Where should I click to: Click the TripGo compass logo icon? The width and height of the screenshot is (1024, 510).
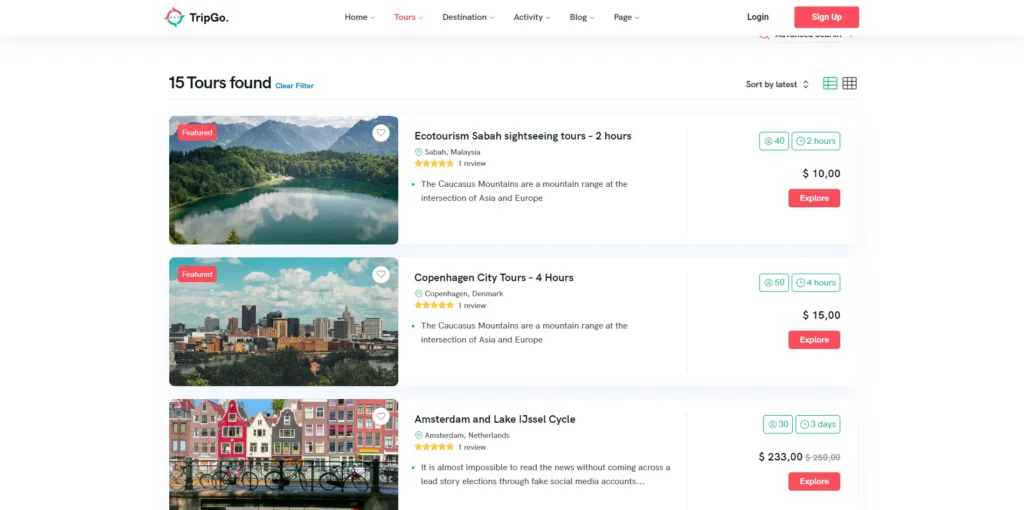[x=174, y=17]
